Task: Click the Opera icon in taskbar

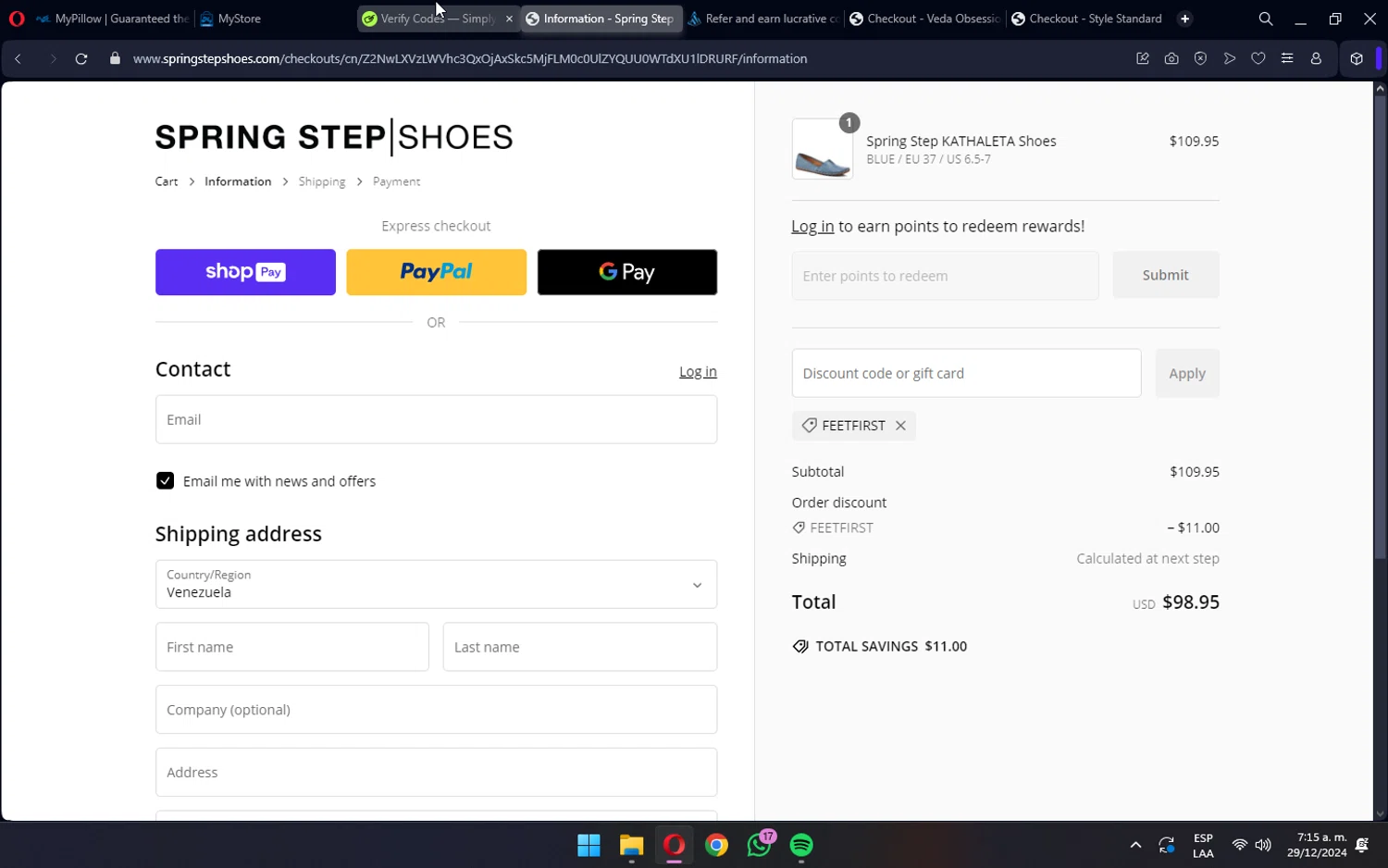Action: click(x=674, y=845)
